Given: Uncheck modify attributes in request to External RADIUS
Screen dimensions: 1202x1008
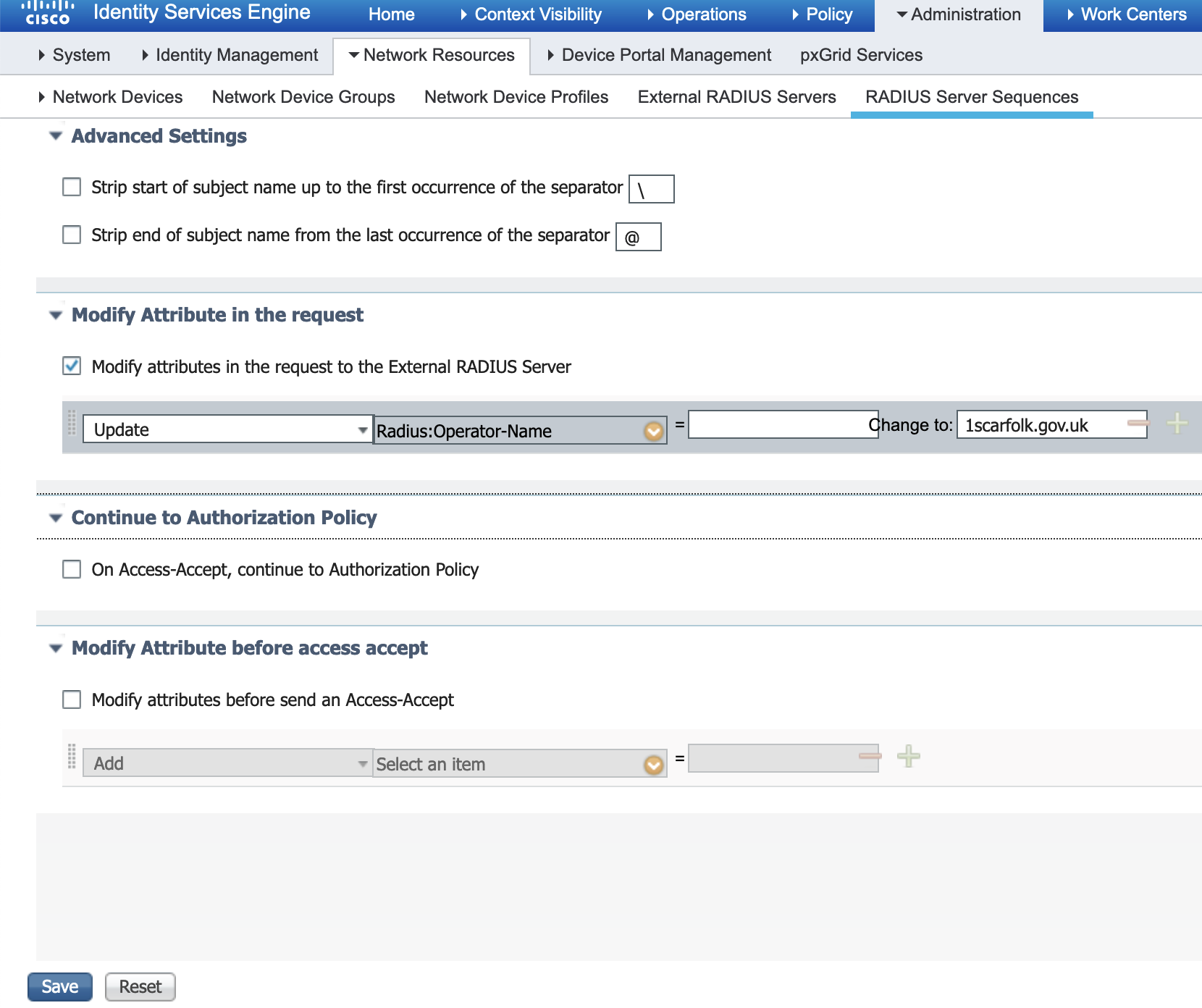Looking at the screenshot, I should click(72, 366).
